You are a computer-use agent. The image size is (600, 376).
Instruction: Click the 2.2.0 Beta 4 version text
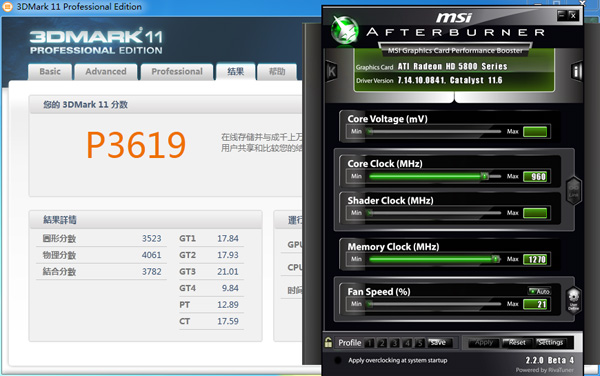click(549, 360)
